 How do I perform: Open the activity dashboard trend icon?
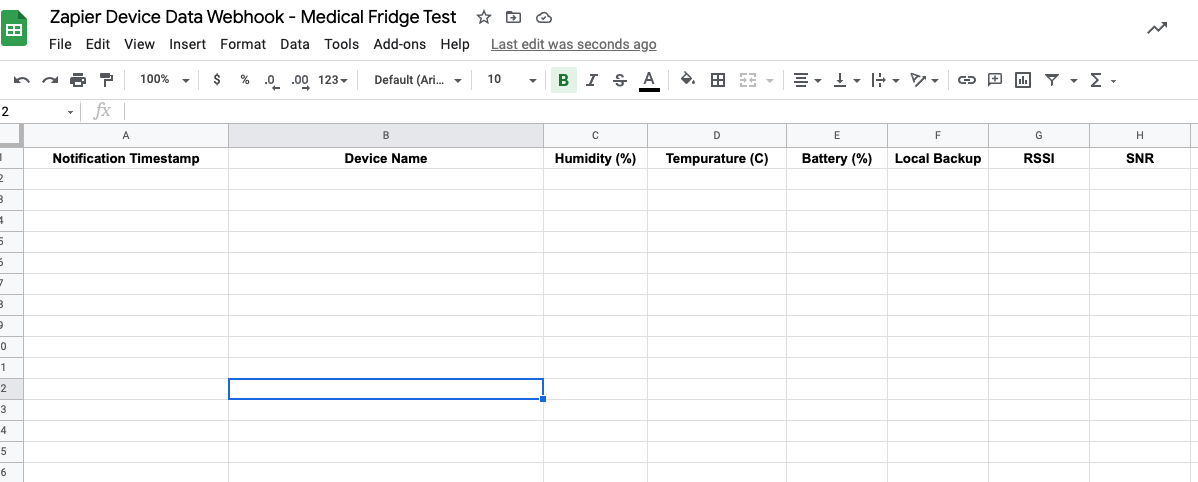pos(1157,29)
